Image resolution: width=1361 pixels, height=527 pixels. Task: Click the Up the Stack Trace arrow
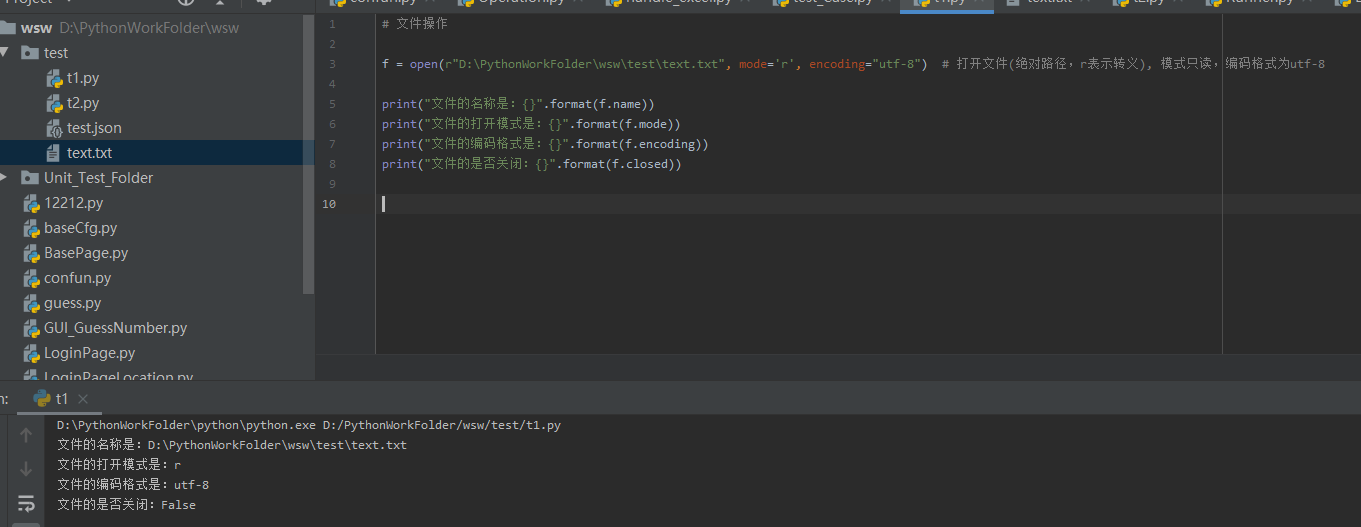[x=26, y=435]
